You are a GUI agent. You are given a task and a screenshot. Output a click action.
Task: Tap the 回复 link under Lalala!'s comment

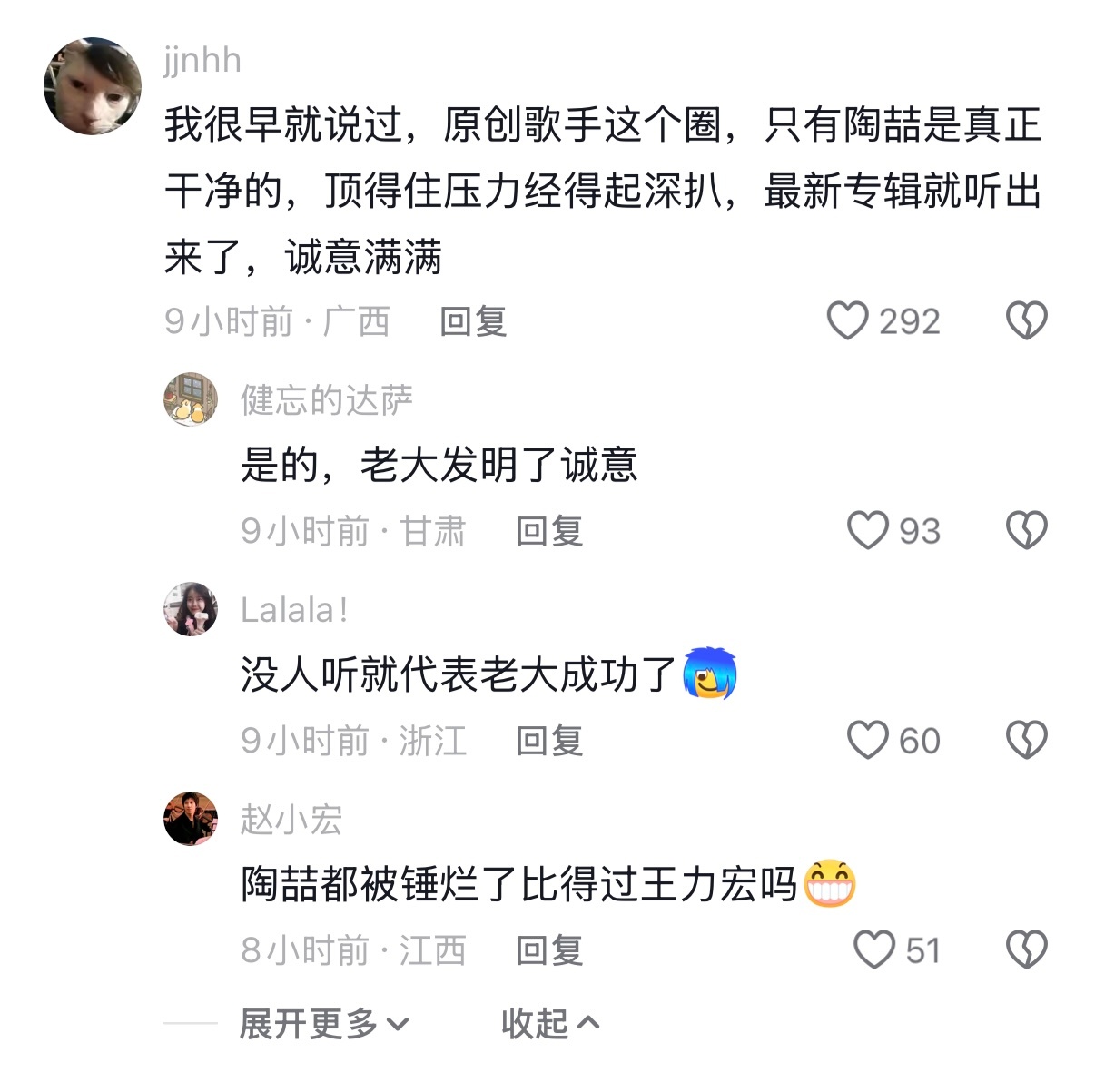548,740
